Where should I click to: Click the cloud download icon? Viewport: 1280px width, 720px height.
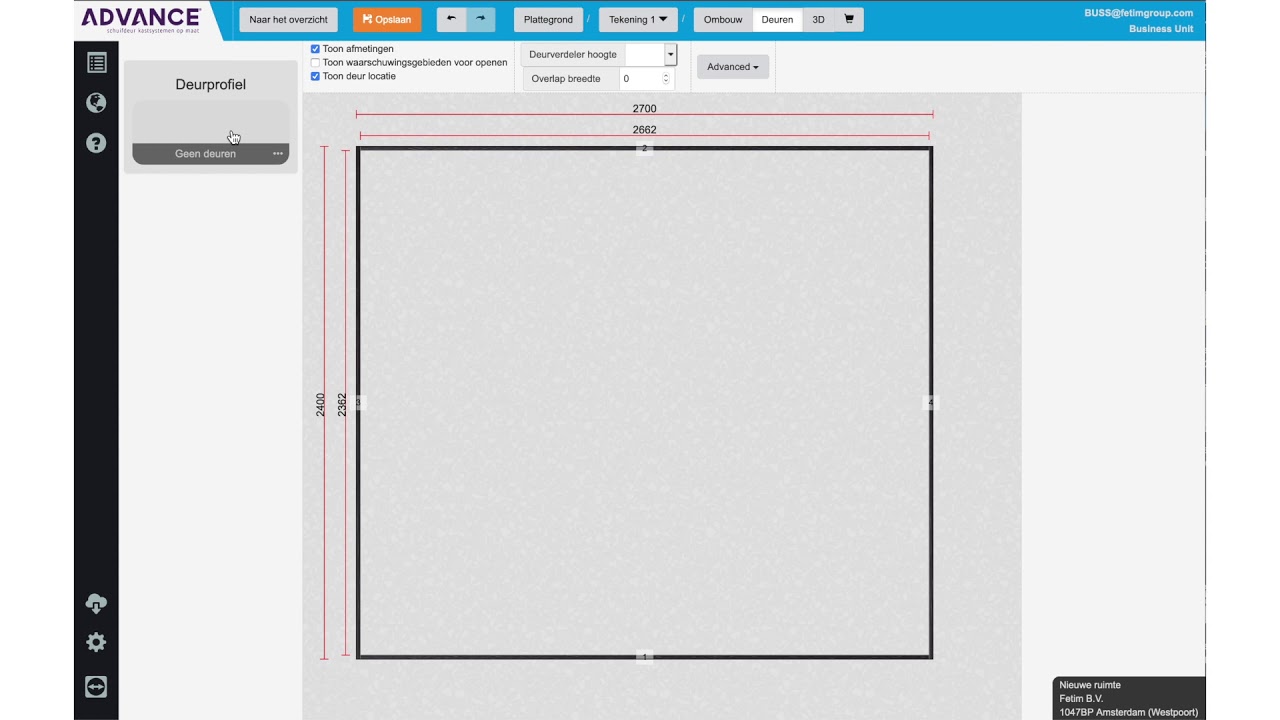96,603
